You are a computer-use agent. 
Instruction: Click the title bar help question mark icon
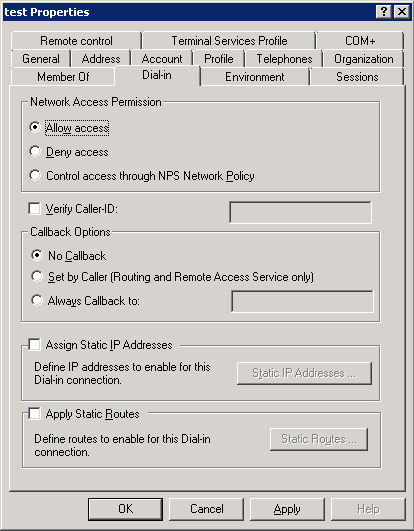click(x=384, y=12)
